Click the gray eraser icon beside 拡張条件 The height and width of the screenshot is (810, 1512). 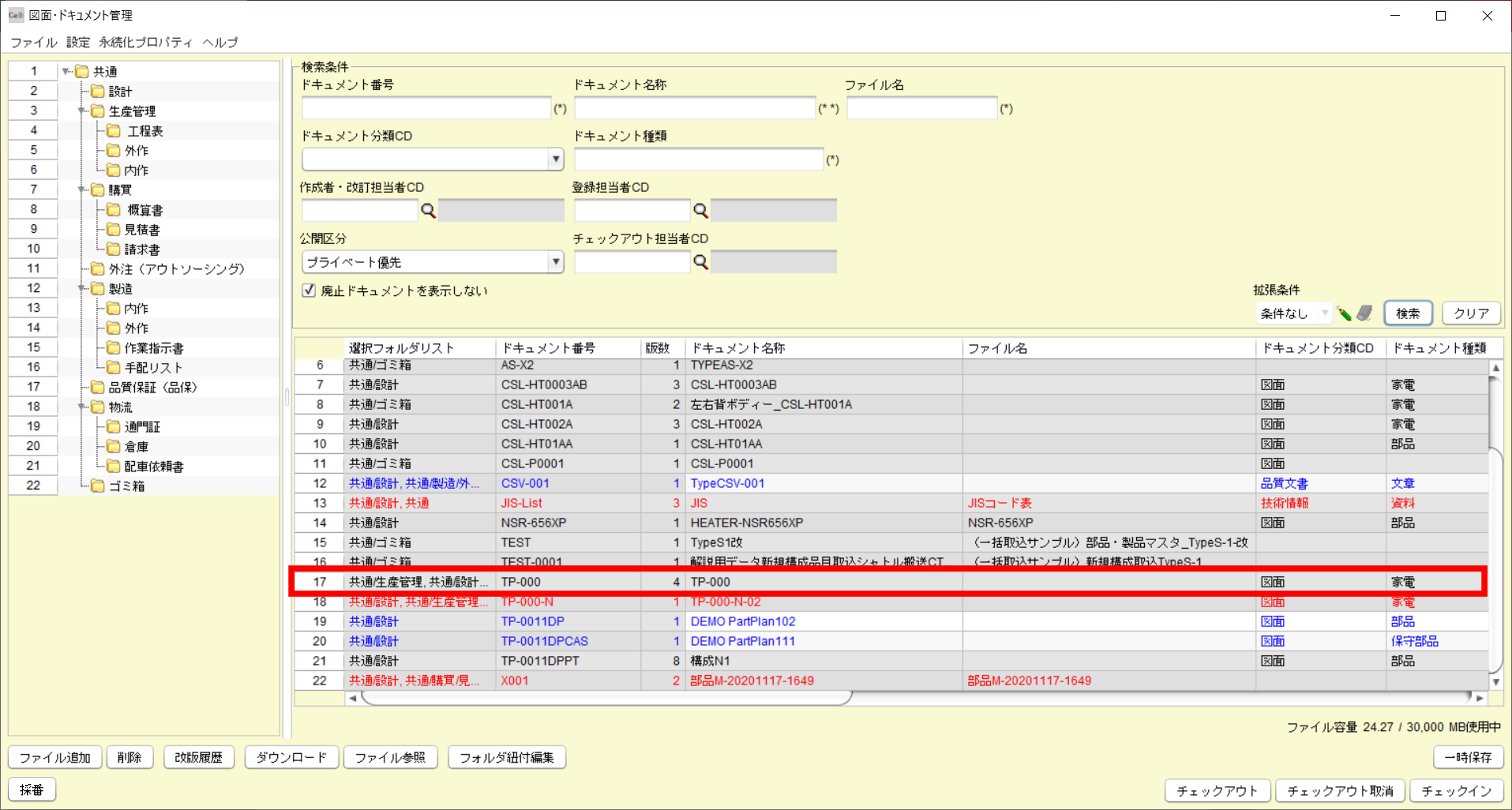coord(1365,313)
